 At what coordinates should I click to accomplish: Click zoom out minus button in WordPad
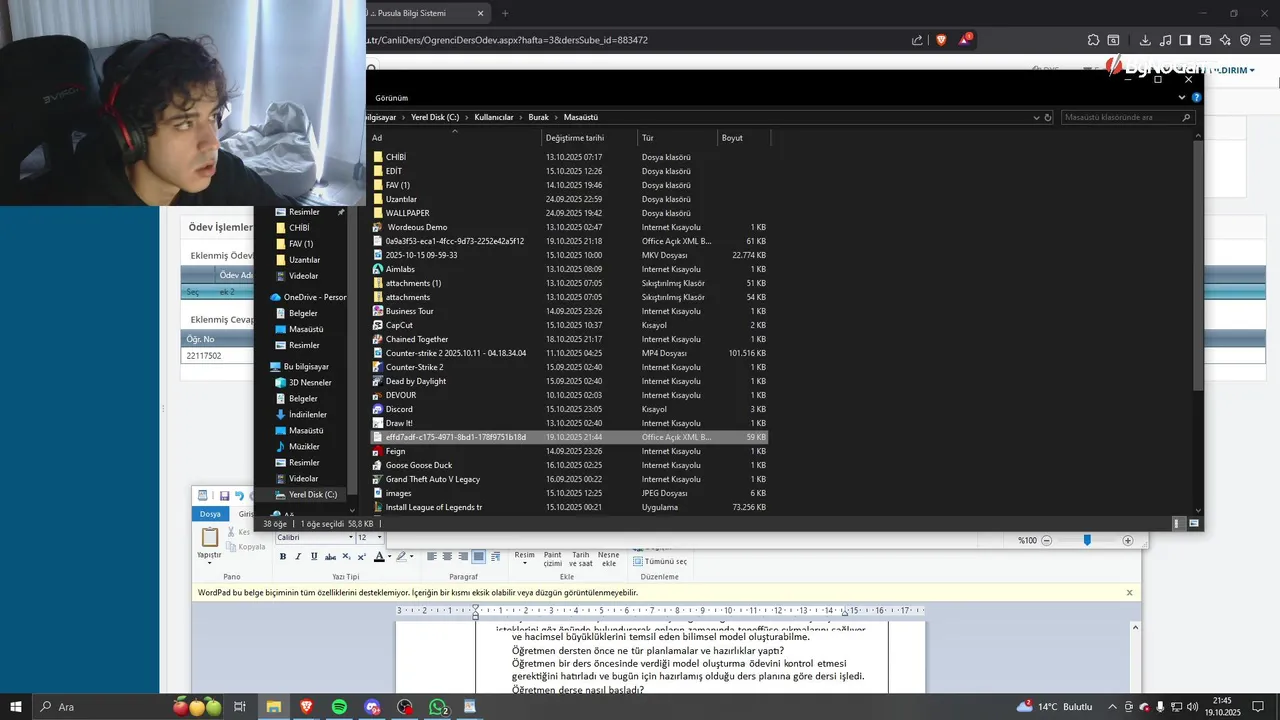pos(1047,540)
